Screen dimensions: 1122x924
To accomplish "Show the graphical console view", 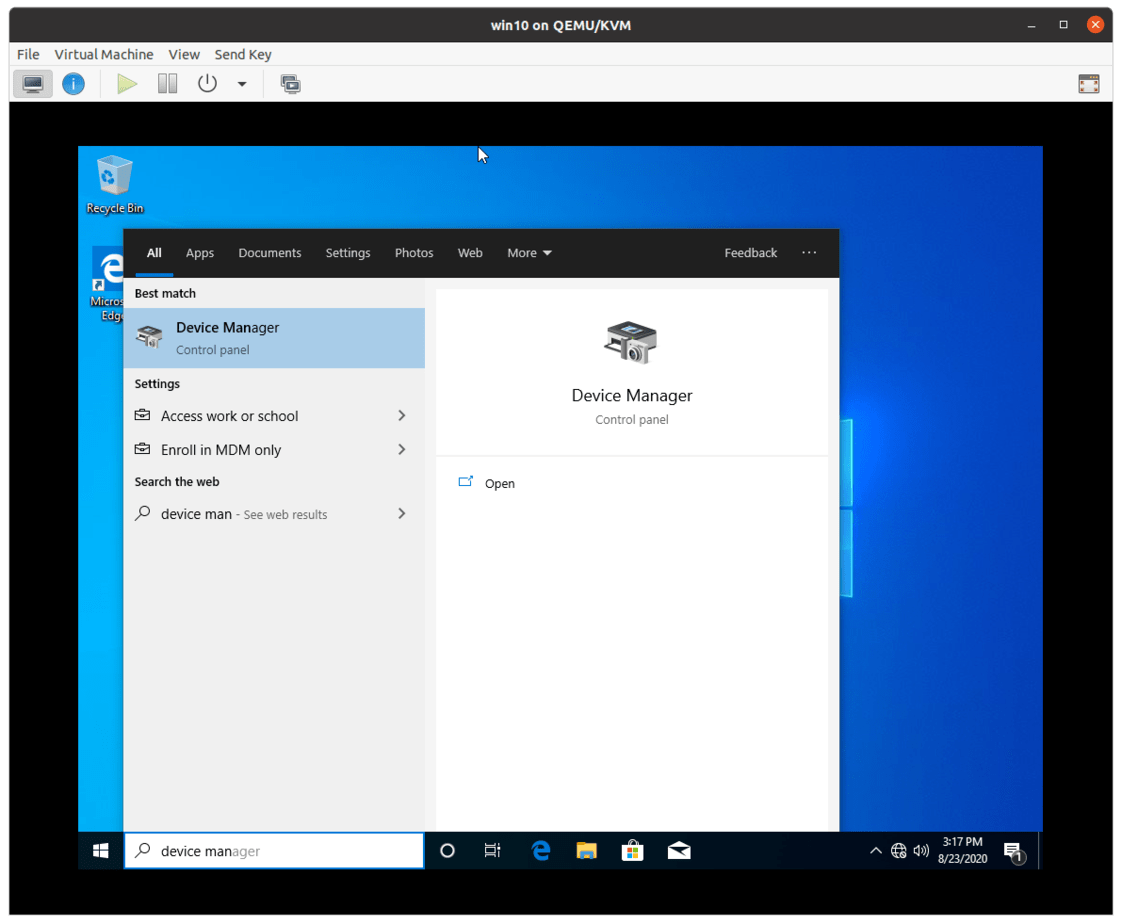I will coord(33,84).
